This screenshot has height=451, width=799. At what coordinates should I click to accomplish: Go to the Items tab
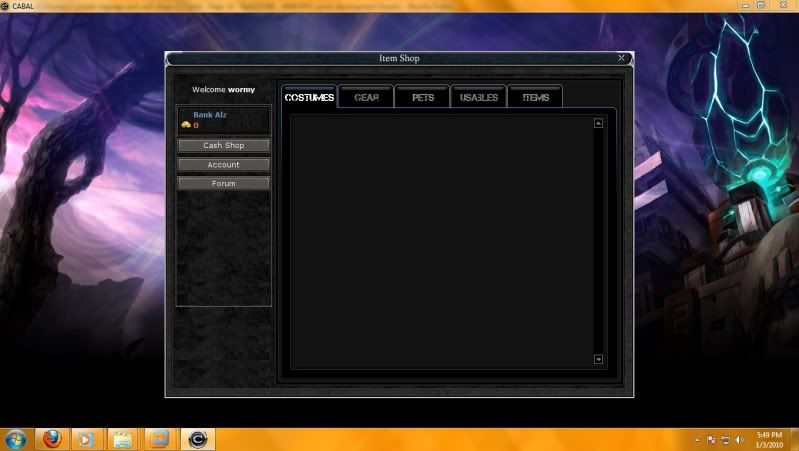[535, 97]
